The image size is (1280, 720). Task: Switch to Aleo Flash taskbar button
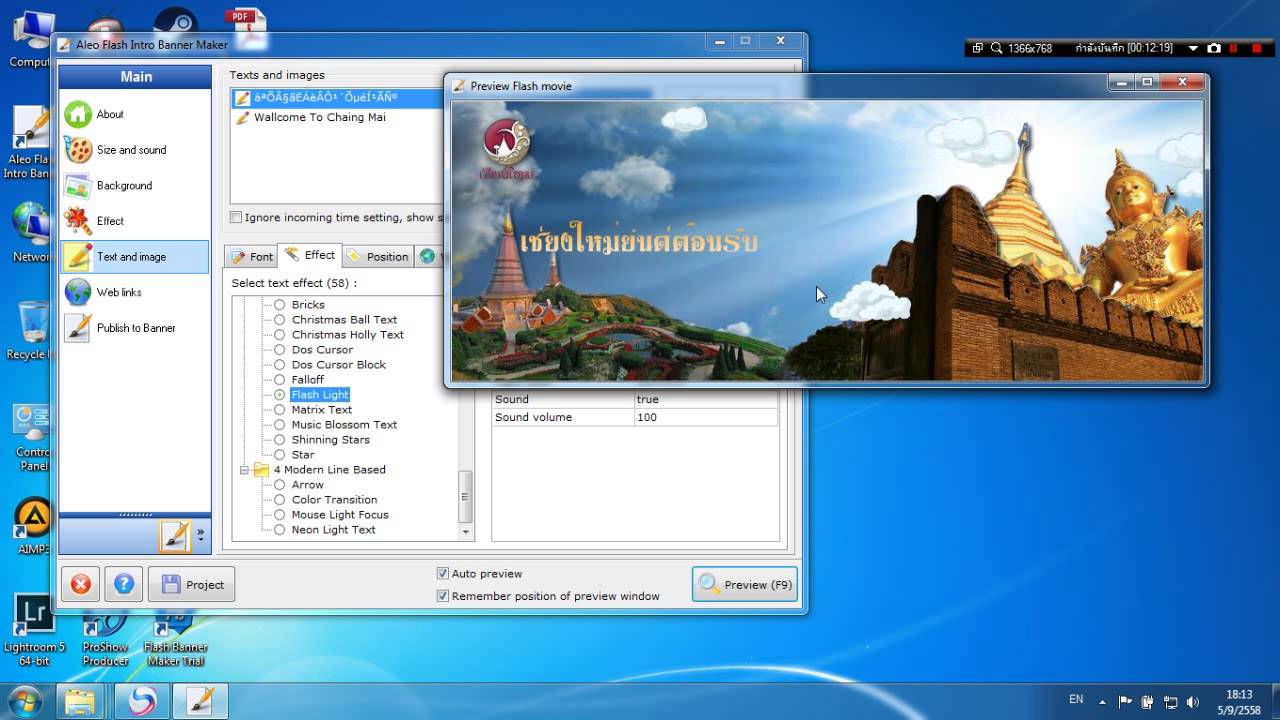(200, 701)
